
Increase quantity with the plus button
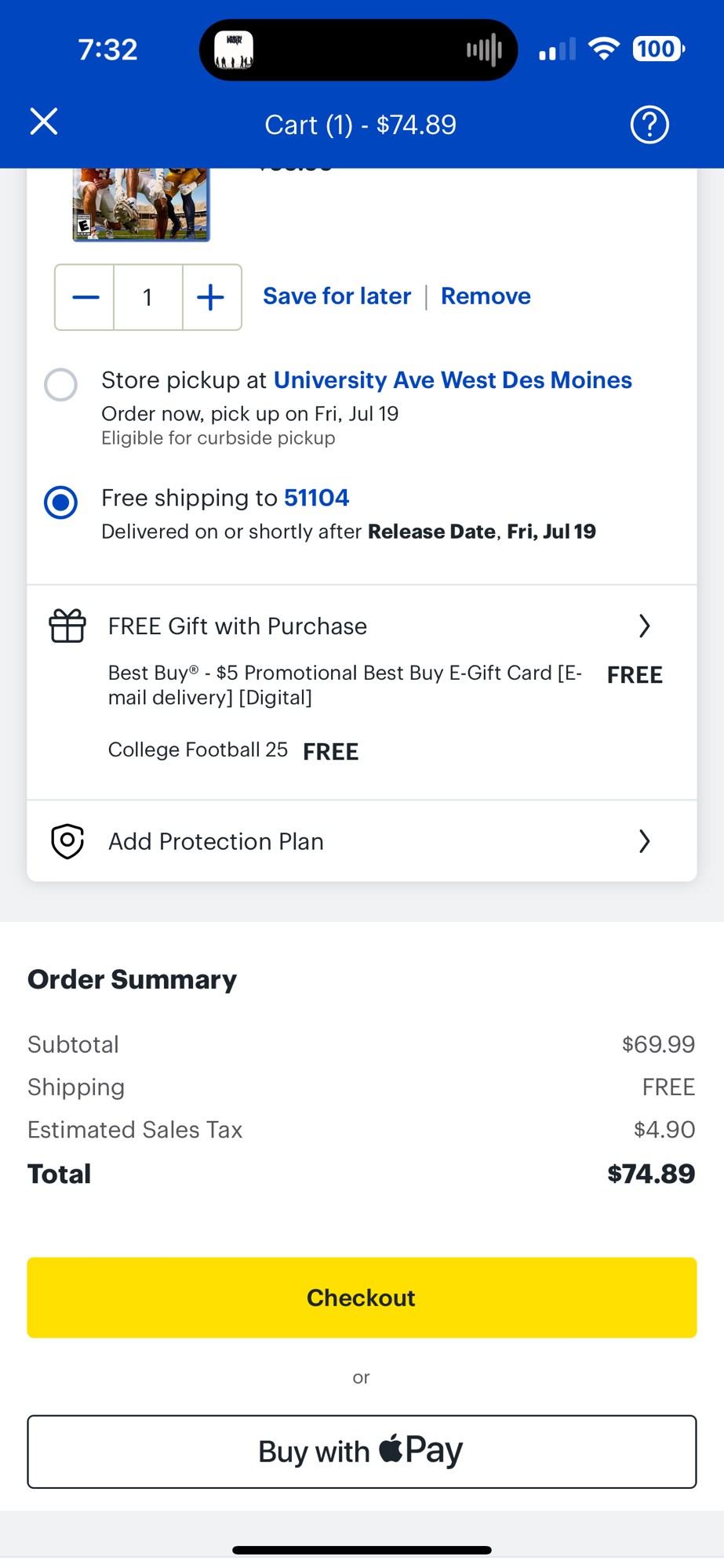[x=211, y=297]
